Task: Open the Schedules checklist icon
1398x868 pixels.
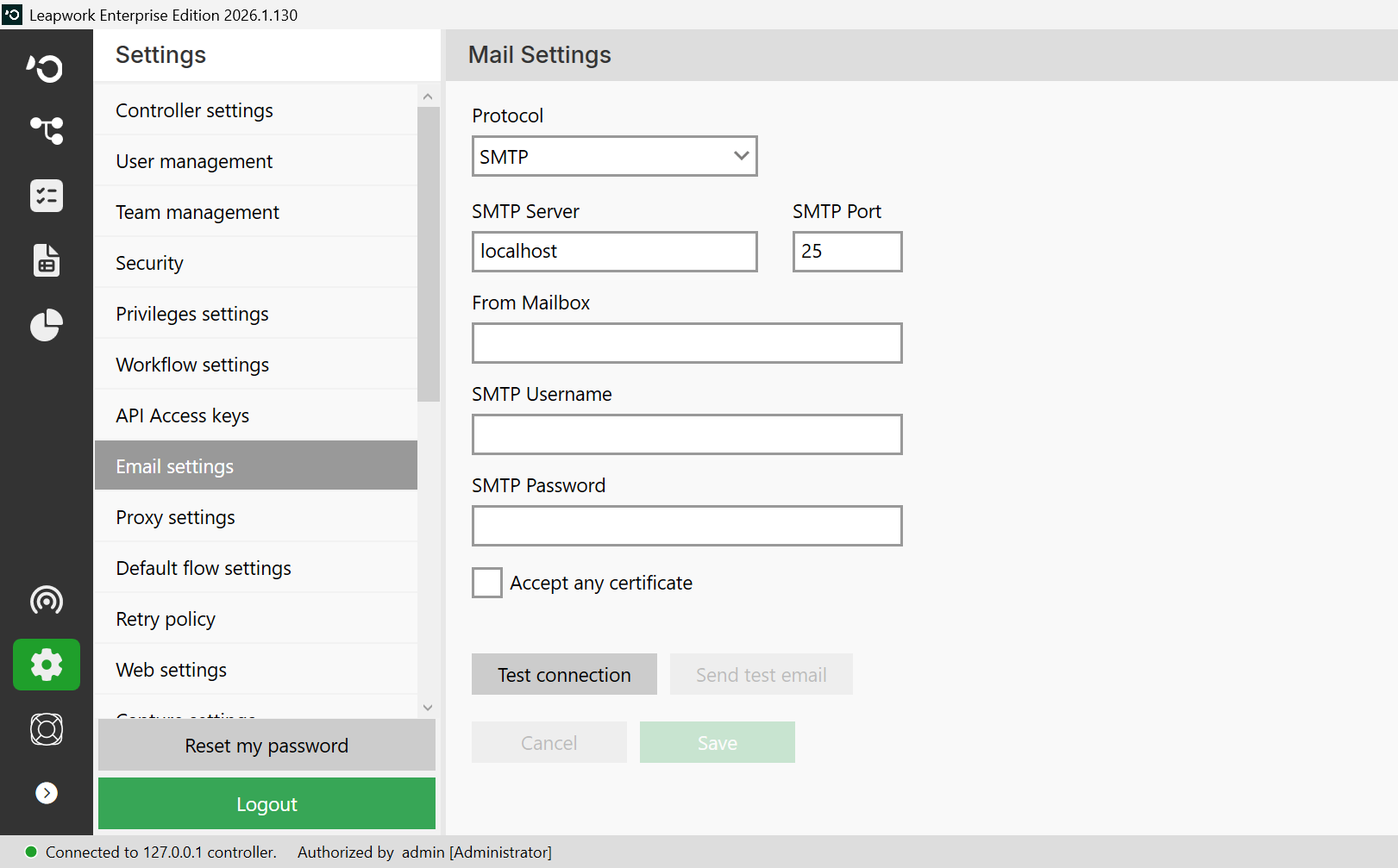Action: coord(46,196)
